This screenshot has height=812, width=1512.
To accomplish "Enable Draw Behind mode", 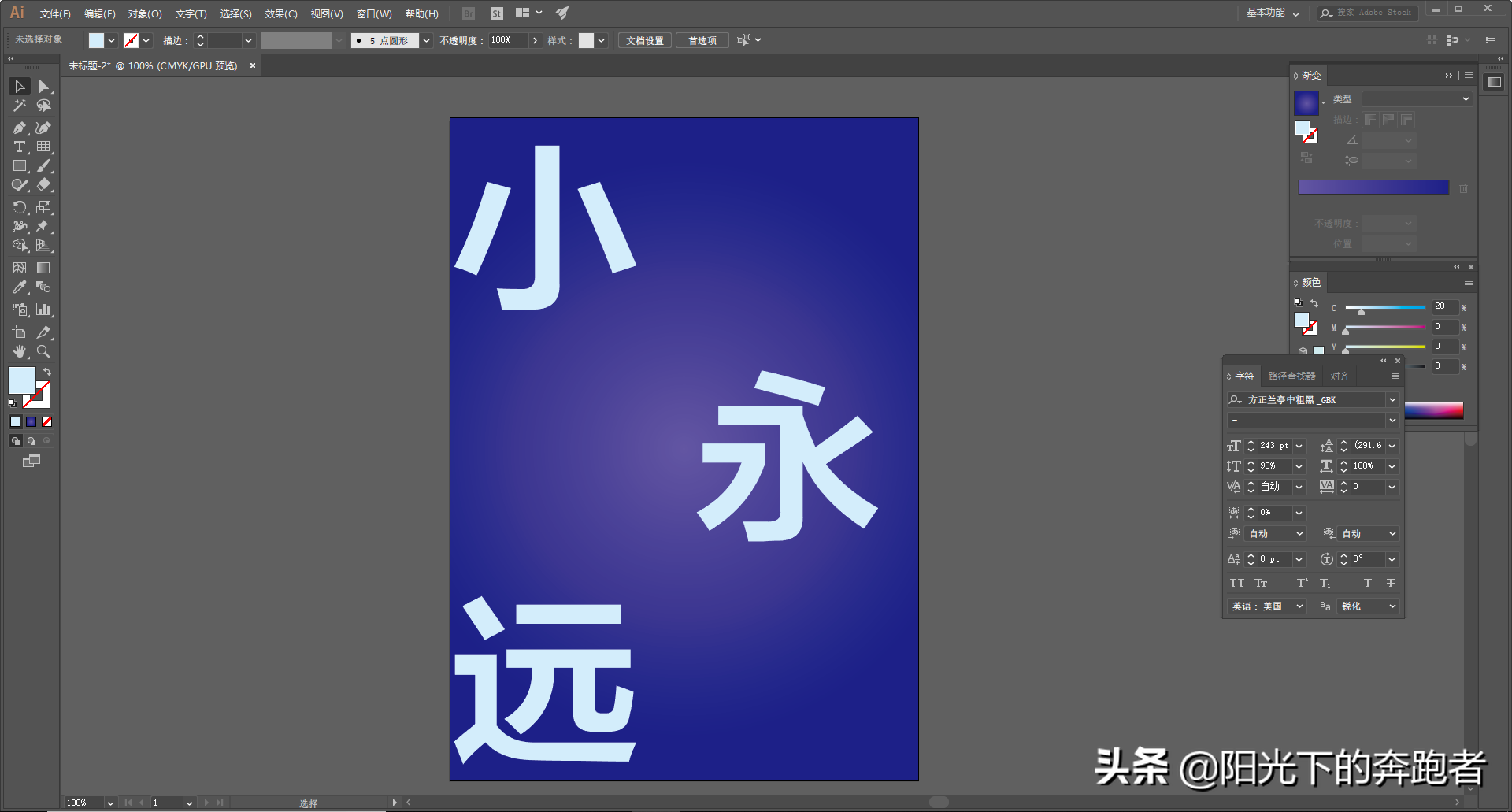I will (x=31, y=441).
